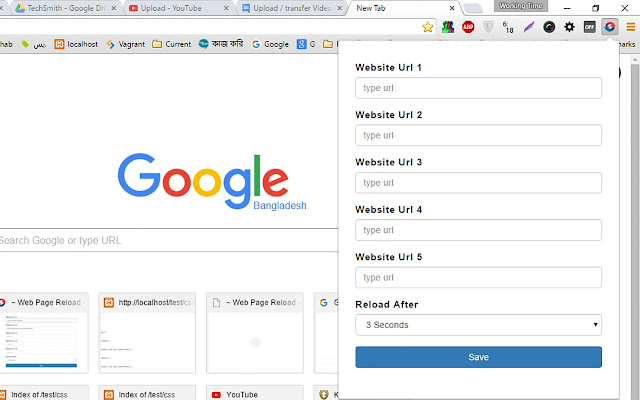Click the Google search box
640x400 pixels.
(167, 240)
